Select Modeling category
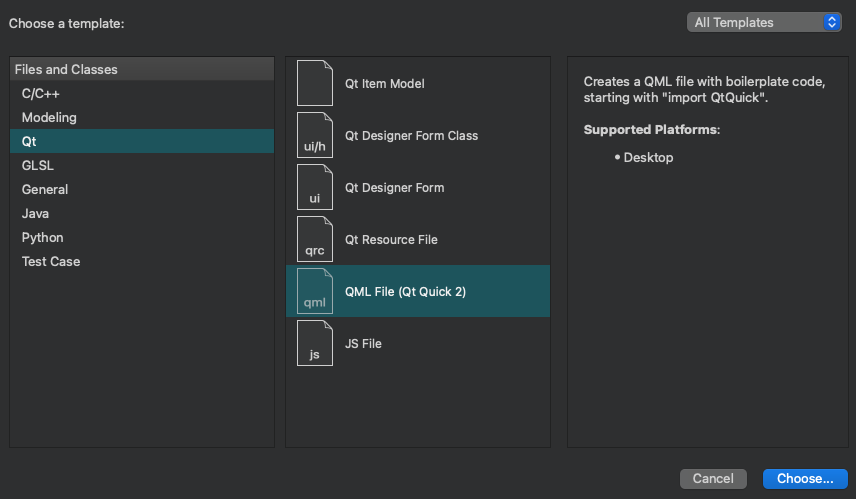This screenshot has height=499, width=856. pos(142,117)
